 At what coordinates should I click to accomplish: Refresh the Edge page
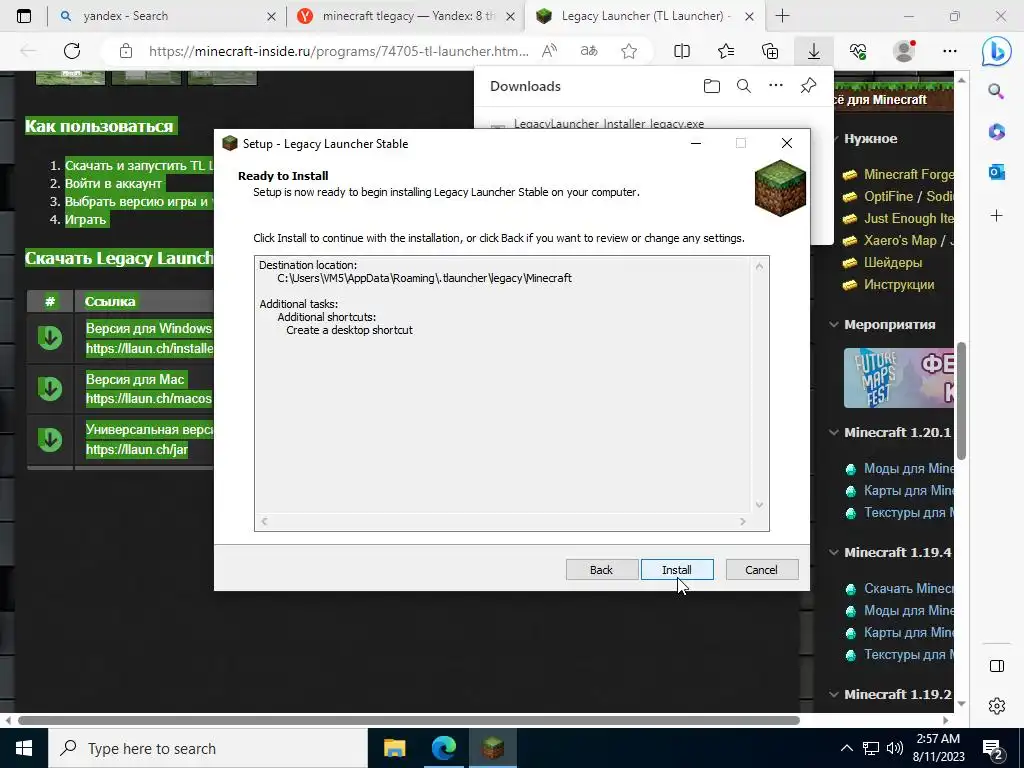click(72, 51)
